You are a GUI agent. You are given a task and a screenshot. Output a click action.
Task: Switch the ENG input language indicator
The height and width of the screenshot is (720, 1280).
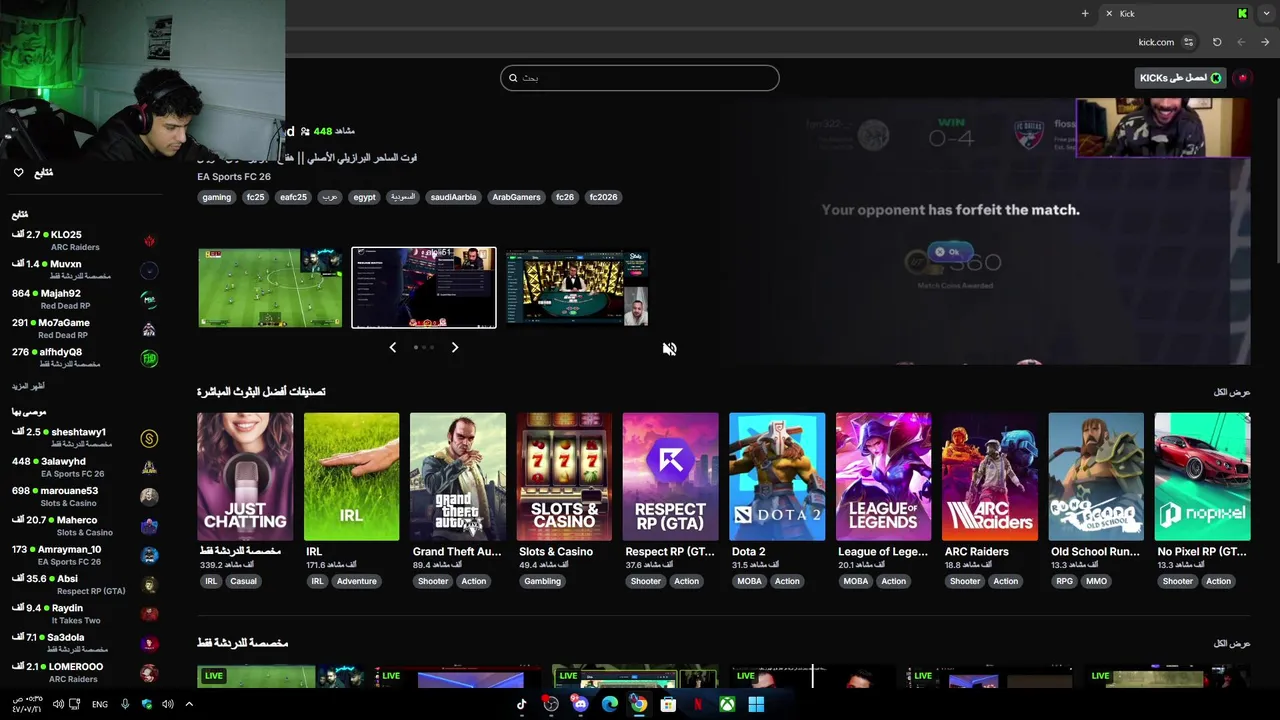100,704
